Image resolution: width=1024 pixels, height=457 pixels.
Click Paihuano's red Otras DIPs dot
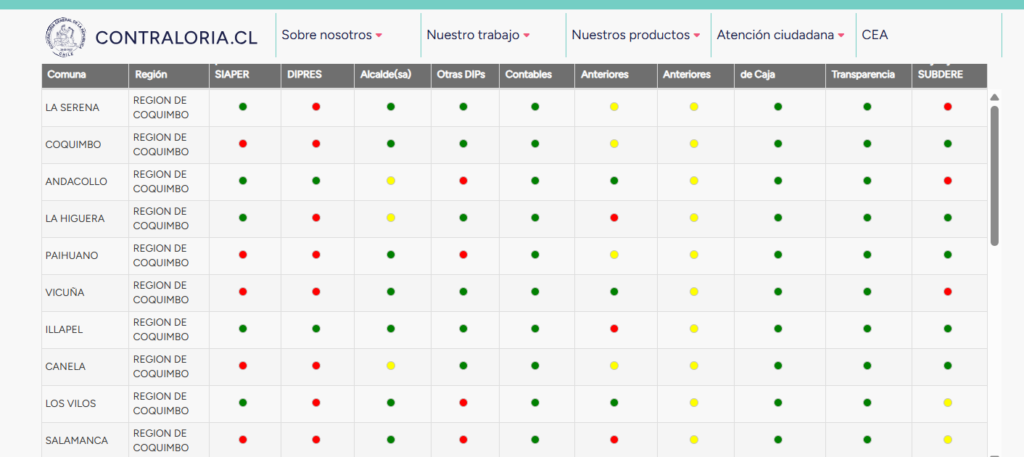[x=463, y=255]
